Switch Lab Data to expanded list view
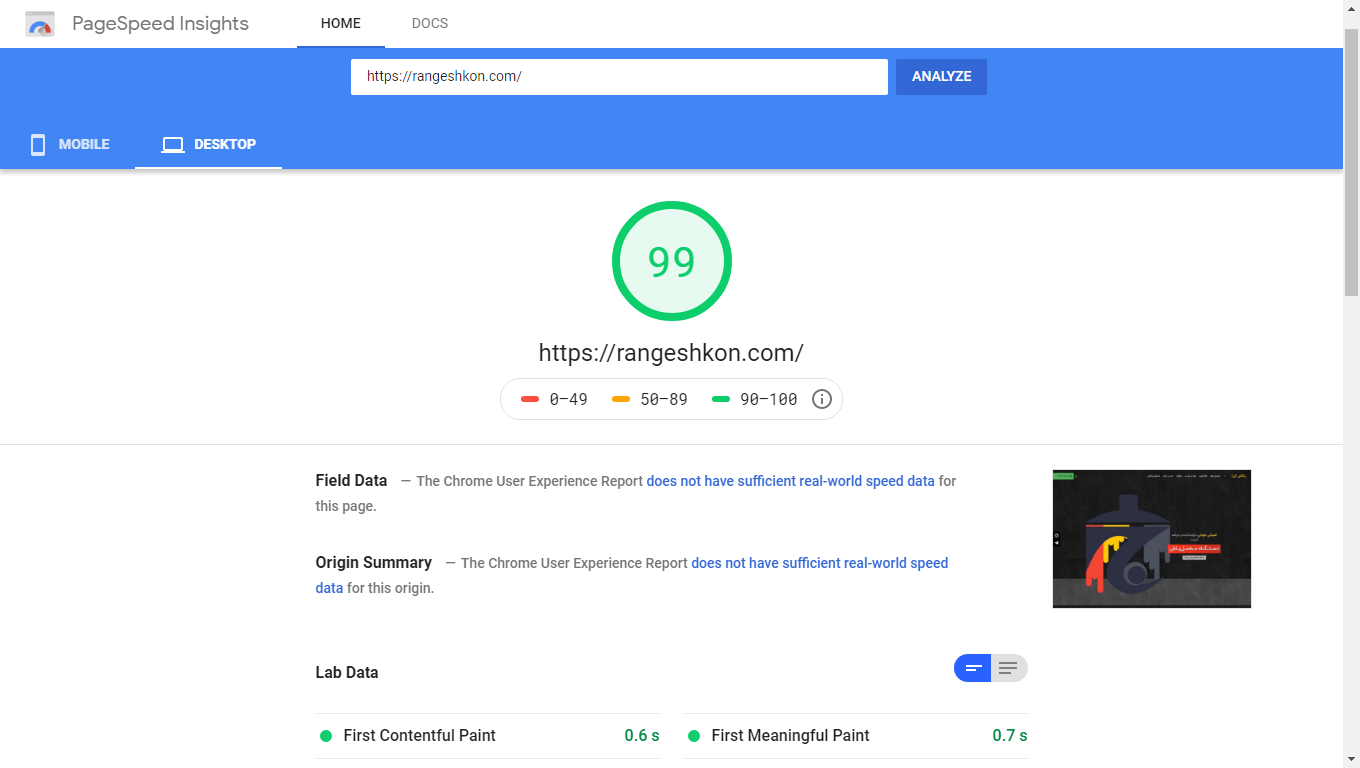Screen dimensions: 1360x768 point(1009,668)
